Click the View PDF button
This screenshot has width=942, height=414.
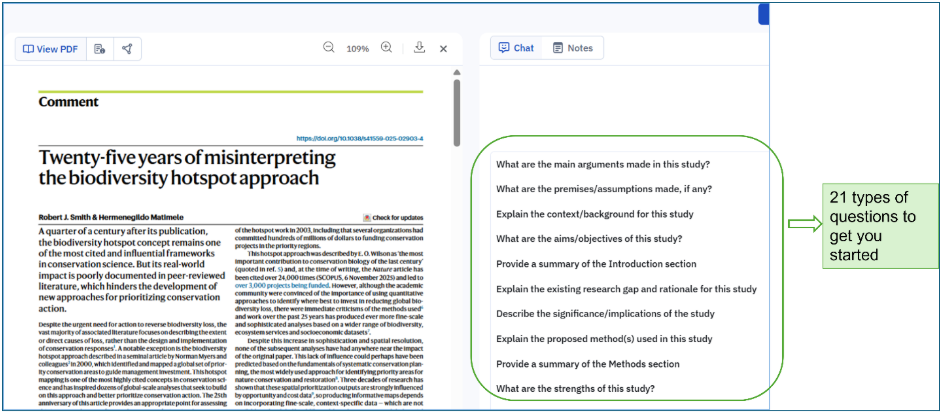tap(50, 49)
